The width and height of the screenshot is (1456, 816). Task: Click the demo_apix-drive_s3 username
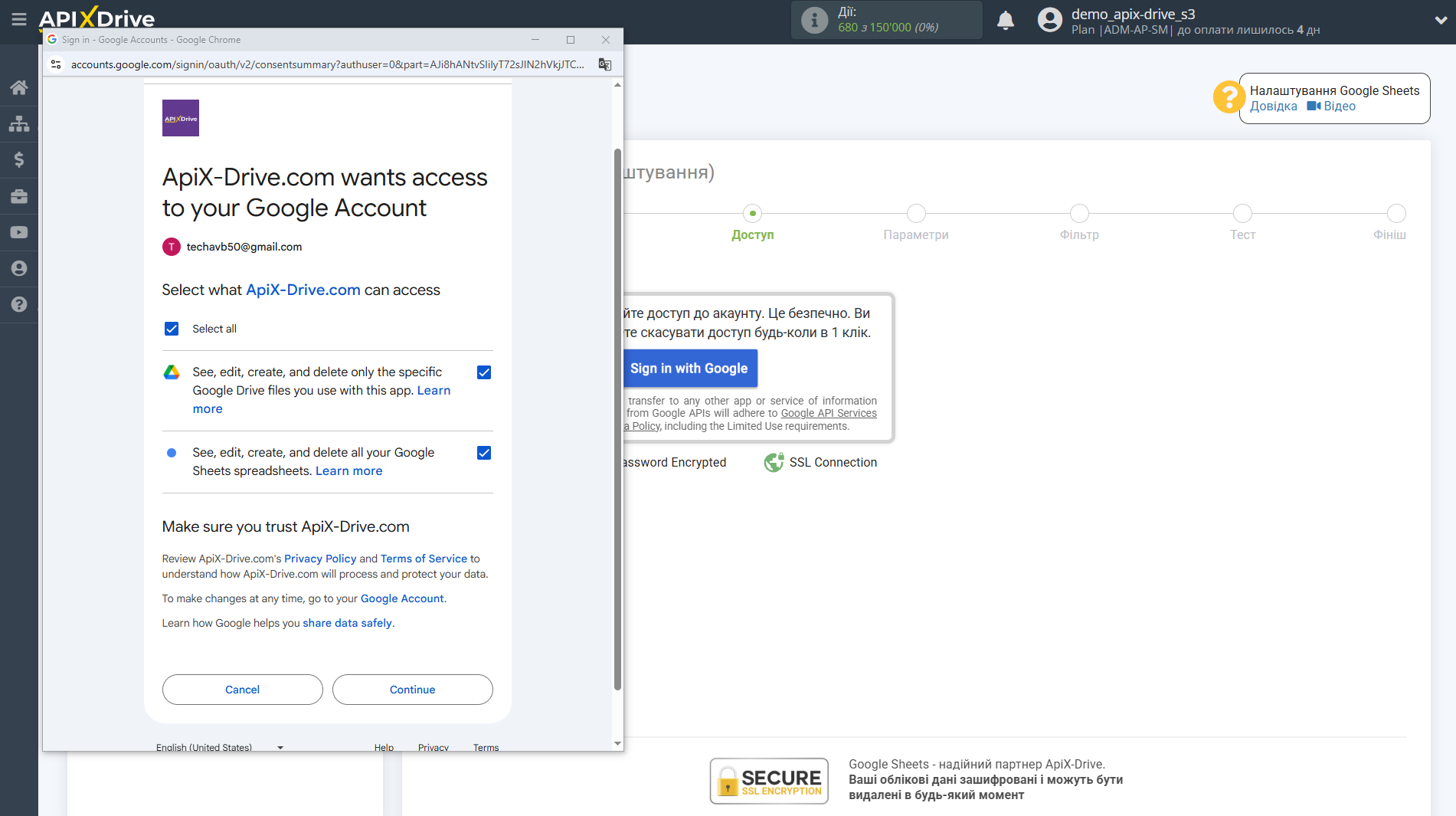(1133, 14)
